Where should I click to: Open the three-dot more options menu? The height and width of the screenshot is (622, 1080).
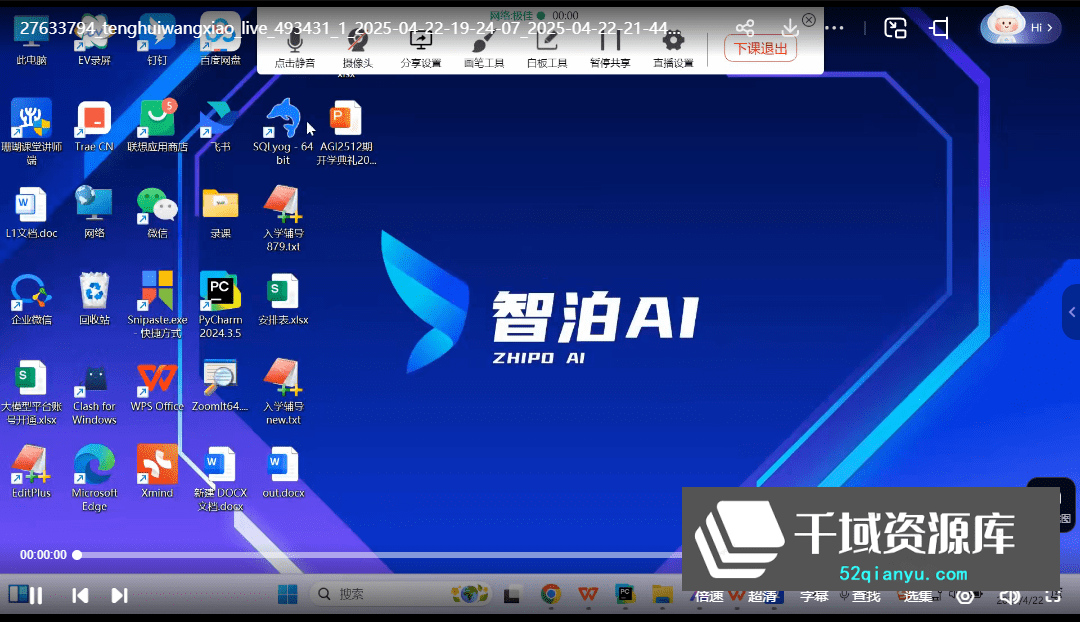tap(834, 28)
